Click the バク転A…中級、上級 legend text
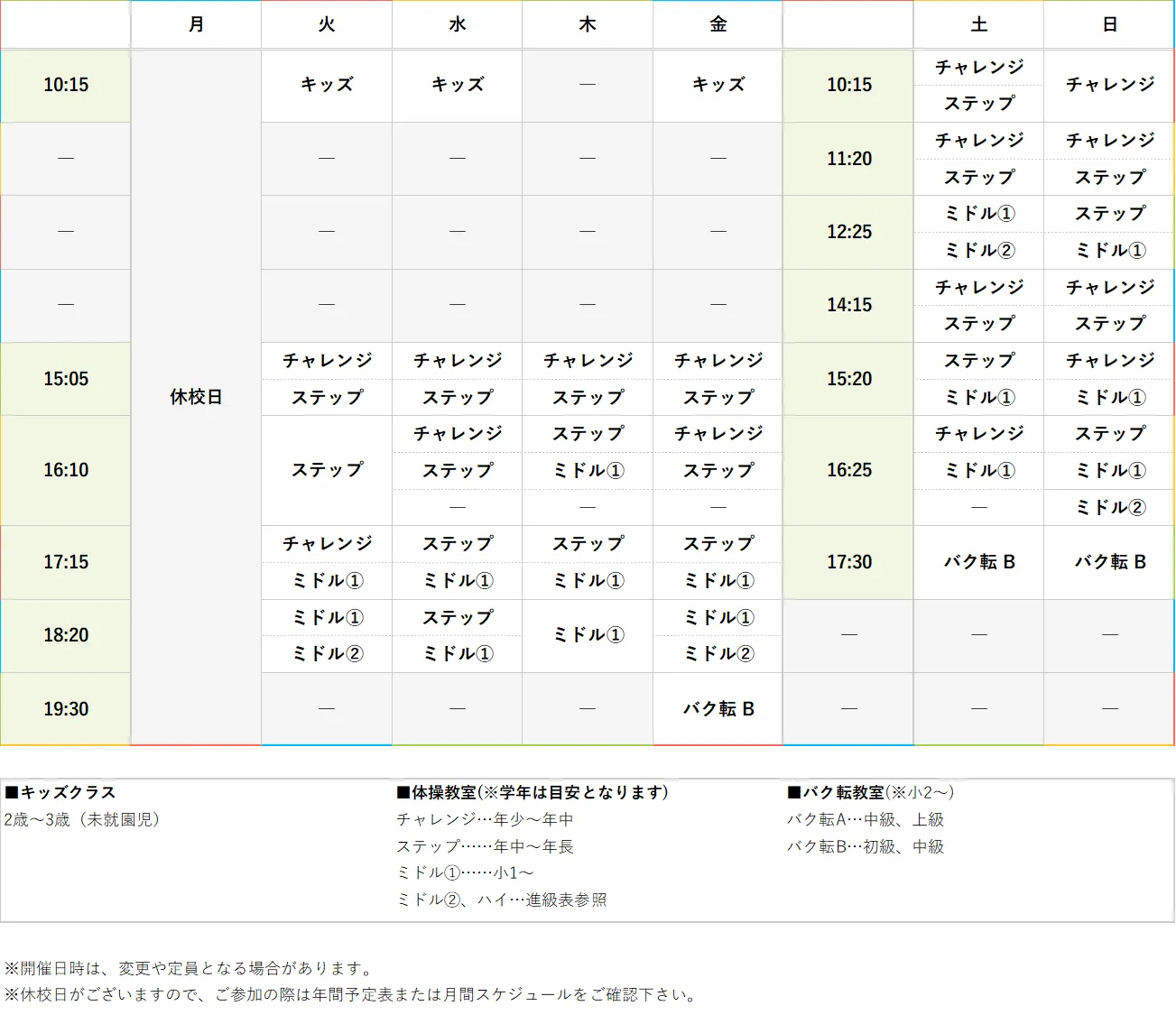1176x1015 pixels. coord(867,819)
